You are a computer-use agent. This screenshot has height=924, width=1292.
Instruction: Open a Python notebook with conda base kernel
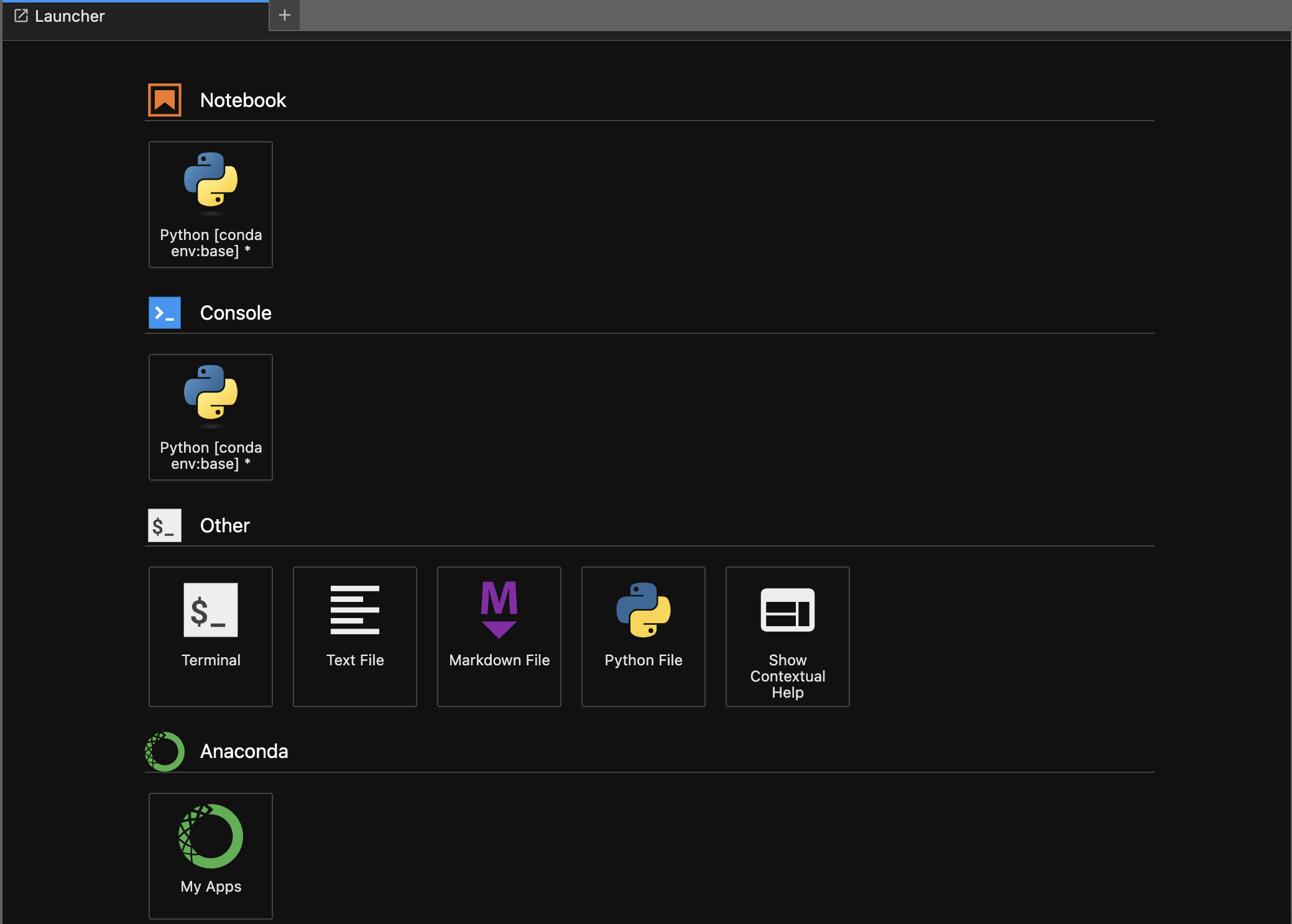(210, 204)
